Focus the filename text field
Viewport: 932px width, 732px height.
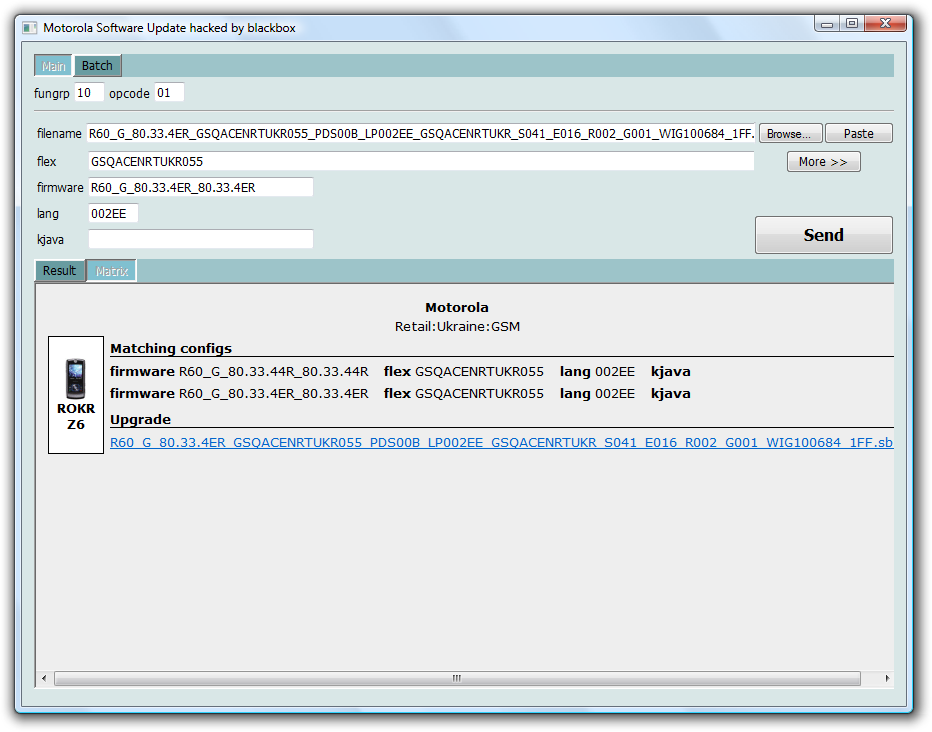tap(421, 134)
